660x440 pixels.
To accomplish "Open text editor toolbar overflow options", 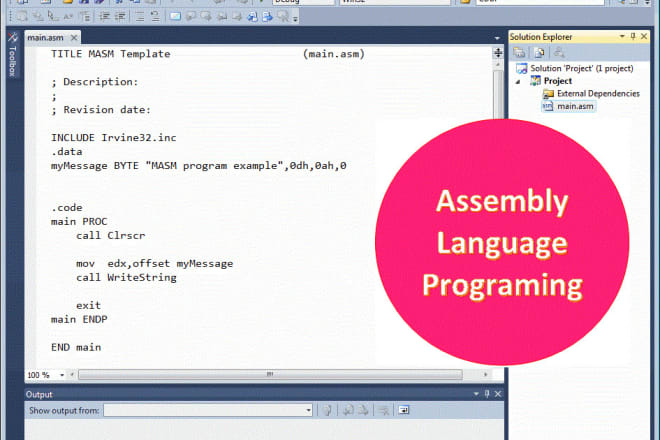I will [x=295, y=19].
